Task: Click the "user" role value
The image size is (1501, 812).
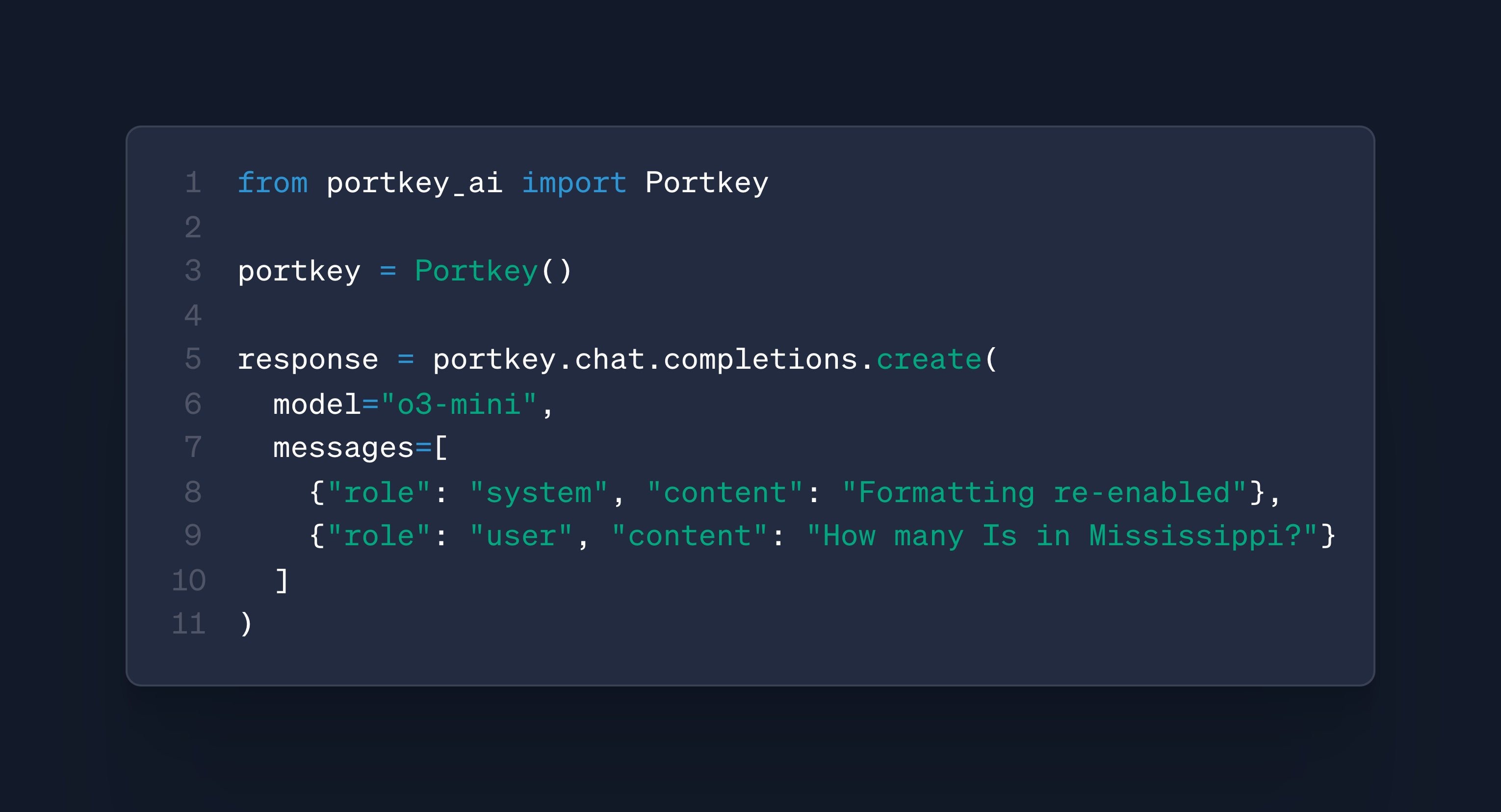Action: pos(521,536)
